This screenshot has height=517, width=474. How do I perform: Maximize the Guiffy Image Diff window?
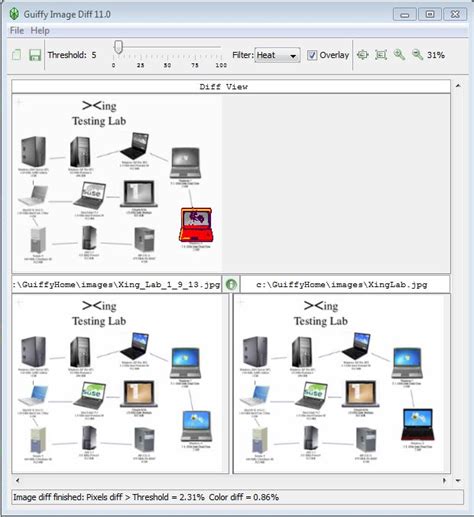point(430,15)
